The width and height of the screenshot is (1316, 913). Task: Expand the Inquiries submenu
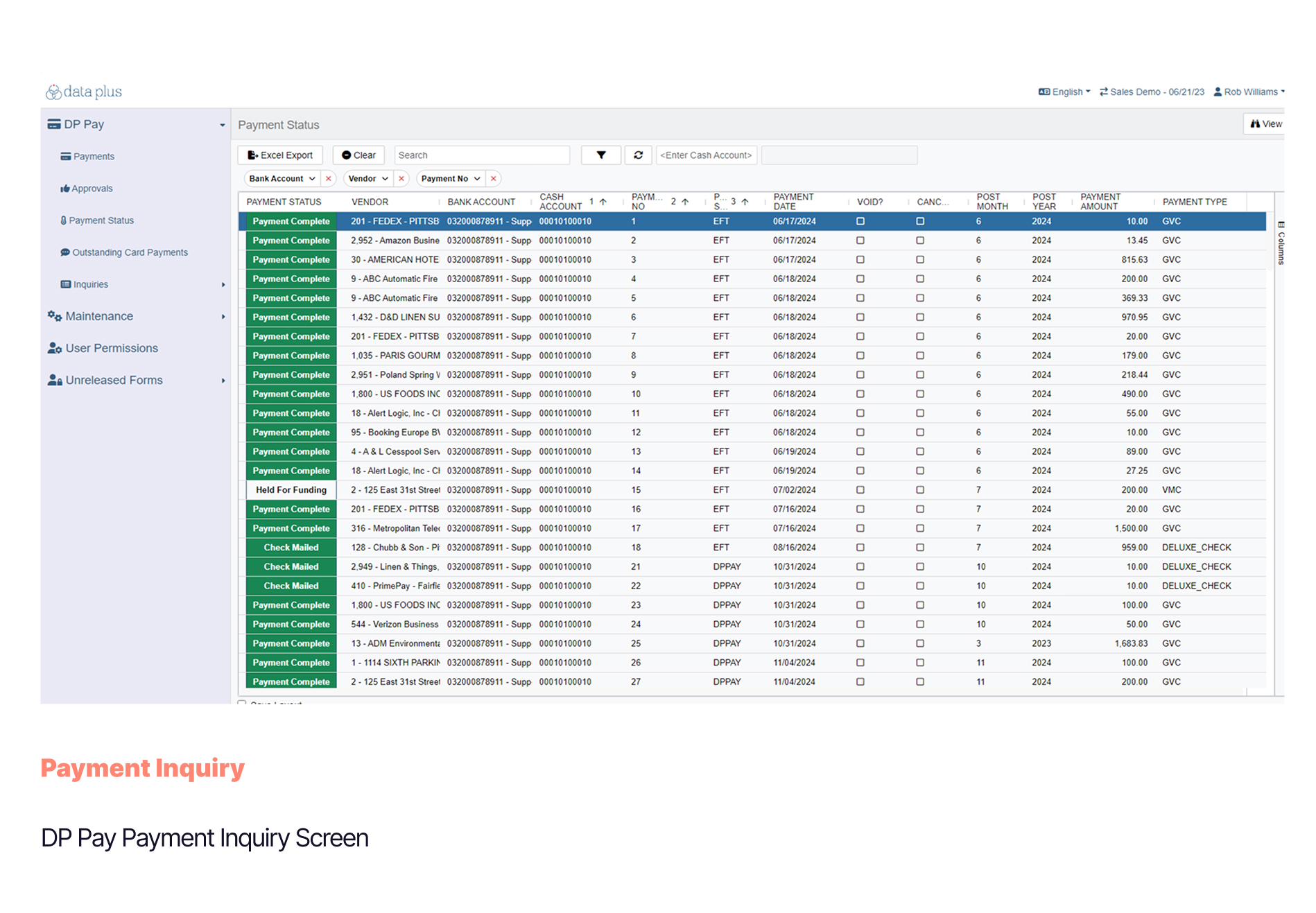(x=223, y=285)
